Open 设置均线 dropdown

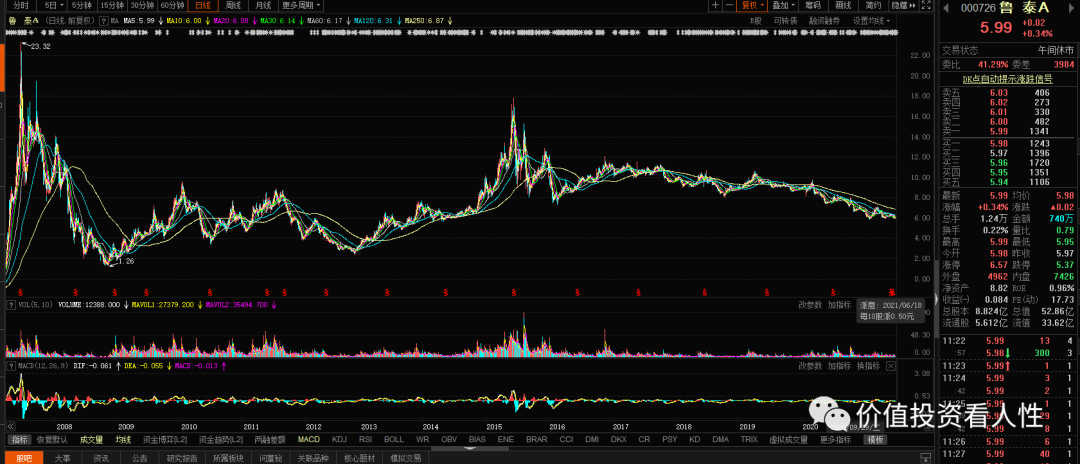pyautogui.click(x=871, y=21)
